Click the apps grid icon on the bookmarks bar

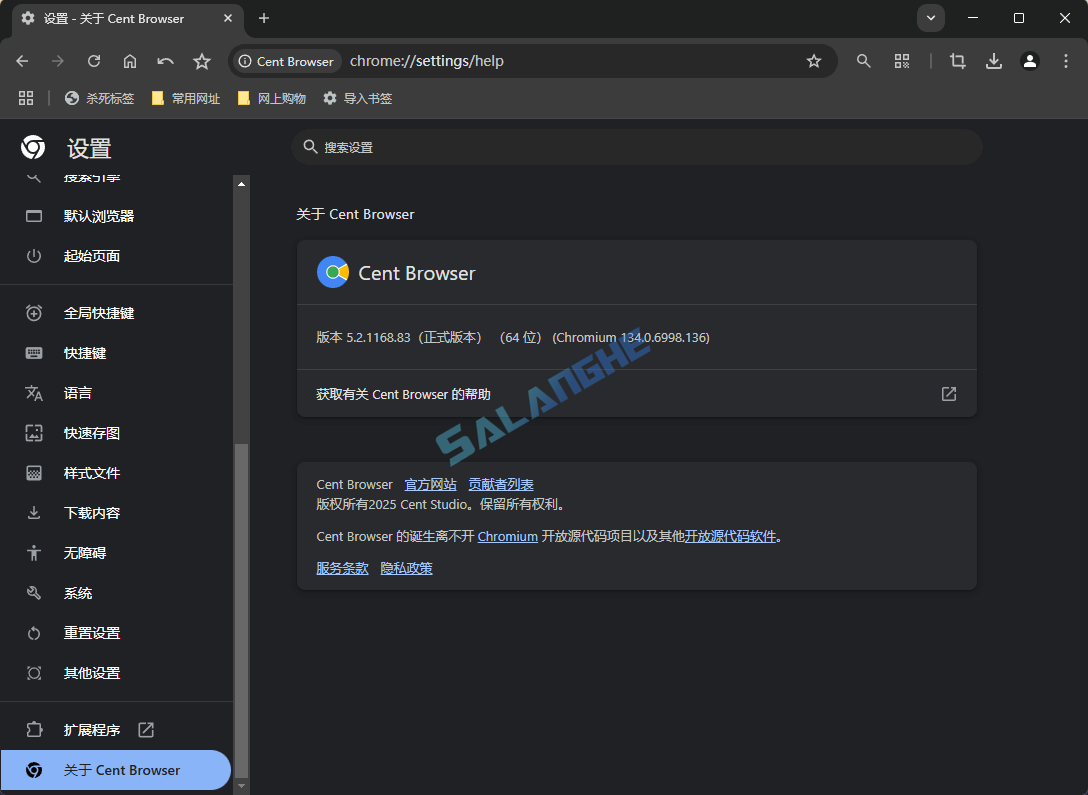point(26,98)
